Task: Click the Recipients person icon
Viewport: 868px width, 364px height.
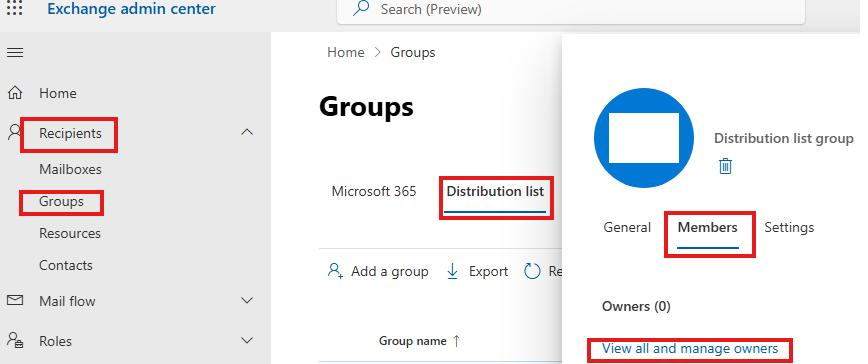Action: pyautogui.click(x=14, y=132)
